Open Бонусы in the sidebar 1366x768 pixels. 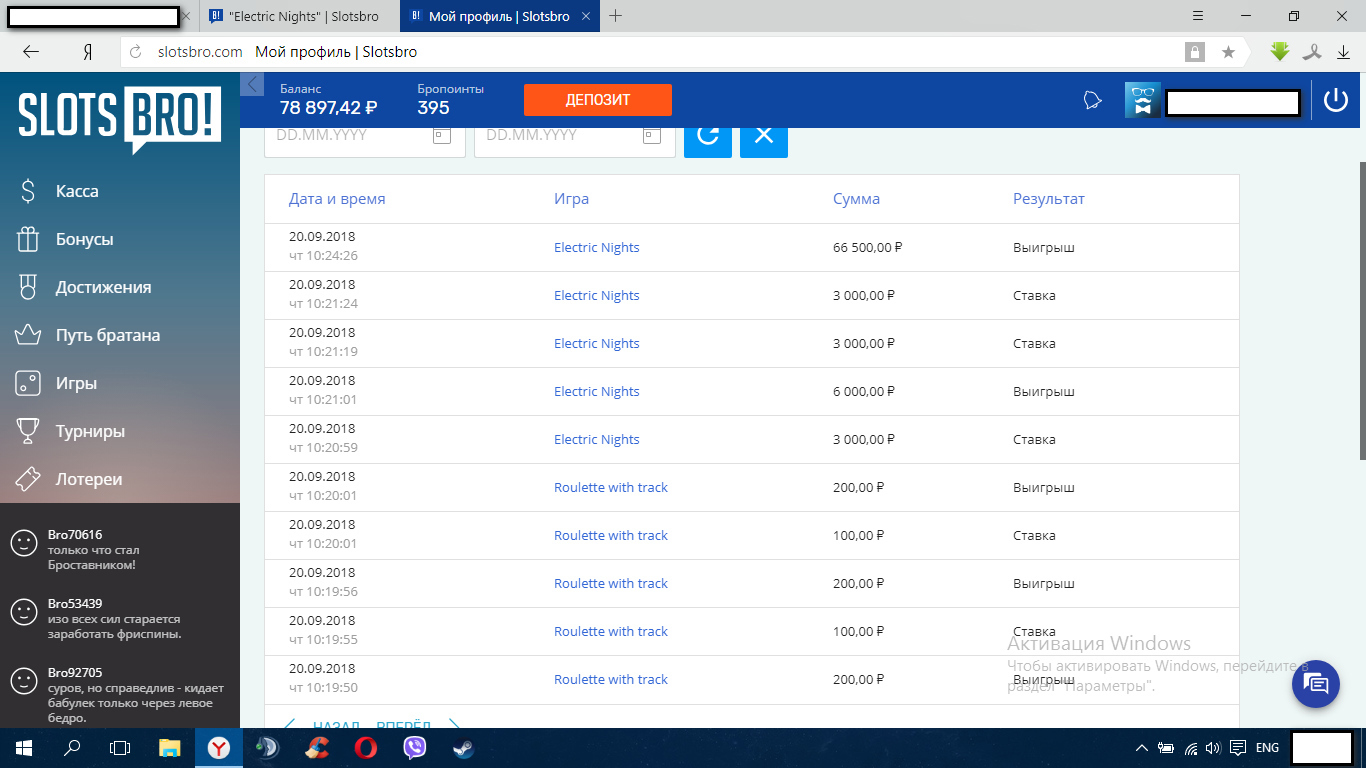click(x=84, y=239)
